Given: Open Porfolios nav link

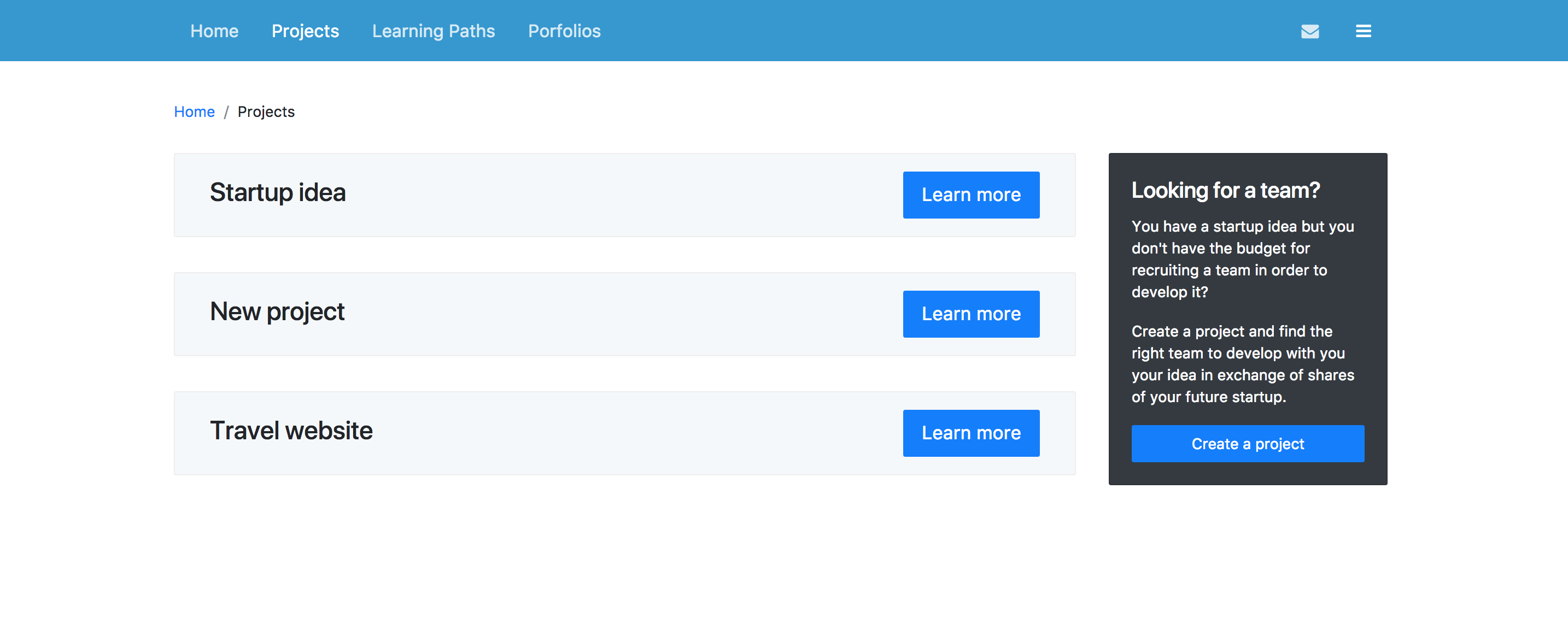Looking at the screenshot, I should tap(564, 31).
